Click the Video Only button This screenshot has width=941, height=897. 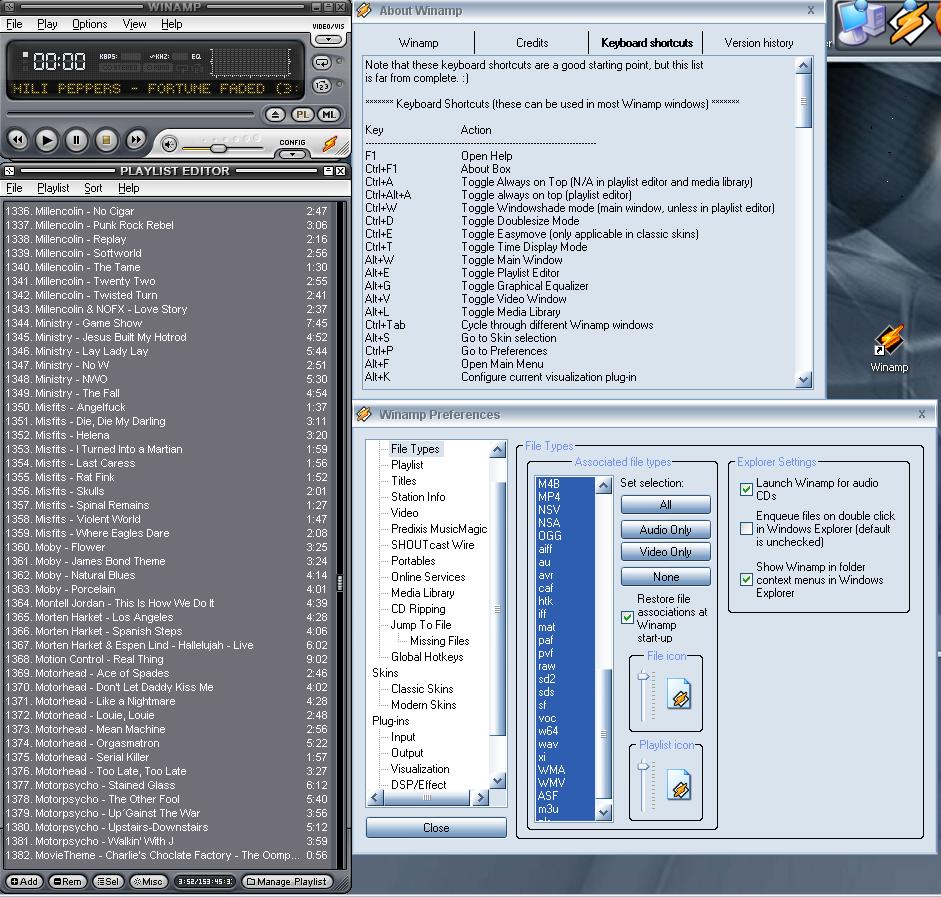point(666,551)
